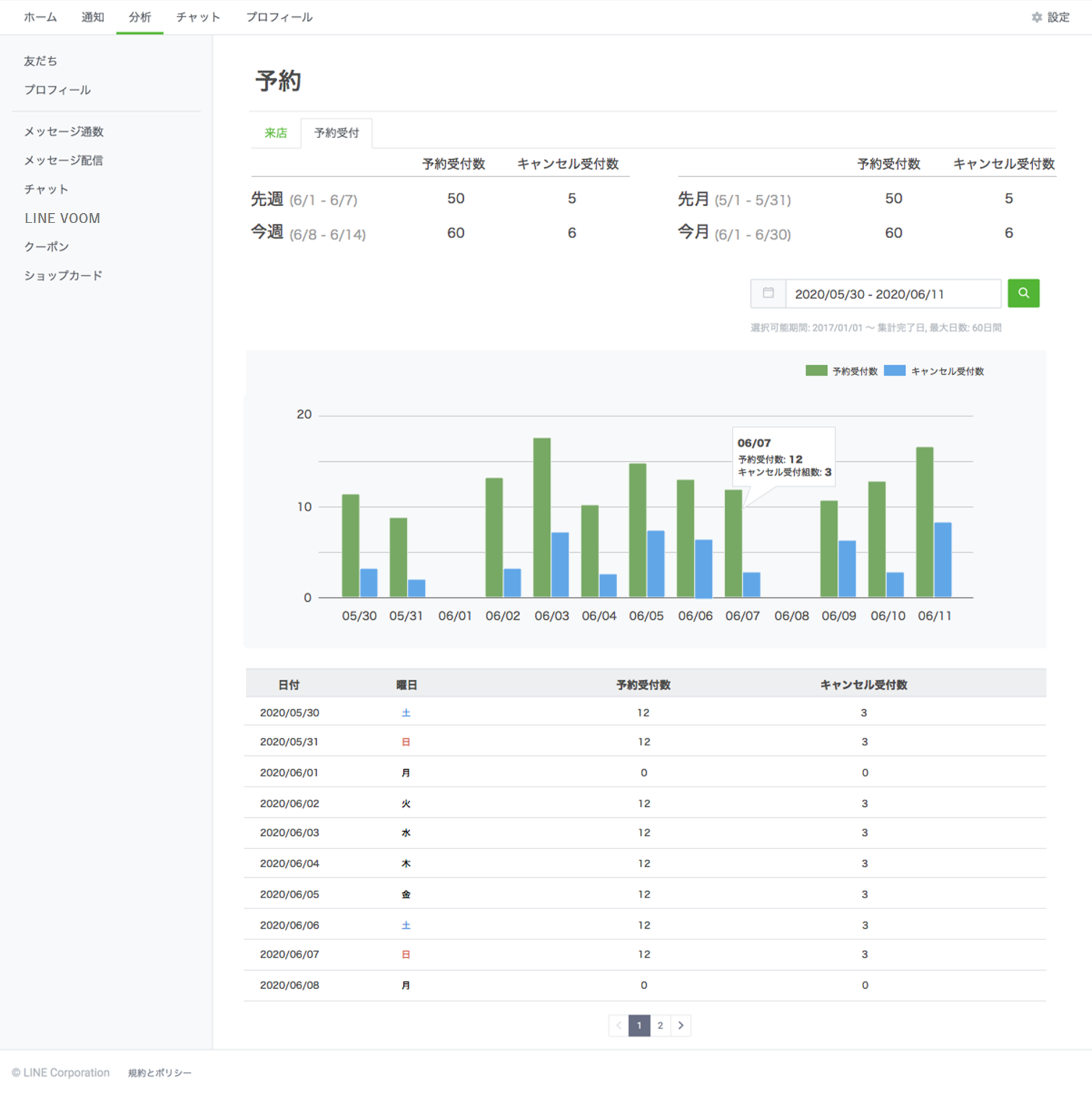Open クーポン analysis in sidebar
Viewport: 1092px width, 1095px height.
click(x=46, y=247)
